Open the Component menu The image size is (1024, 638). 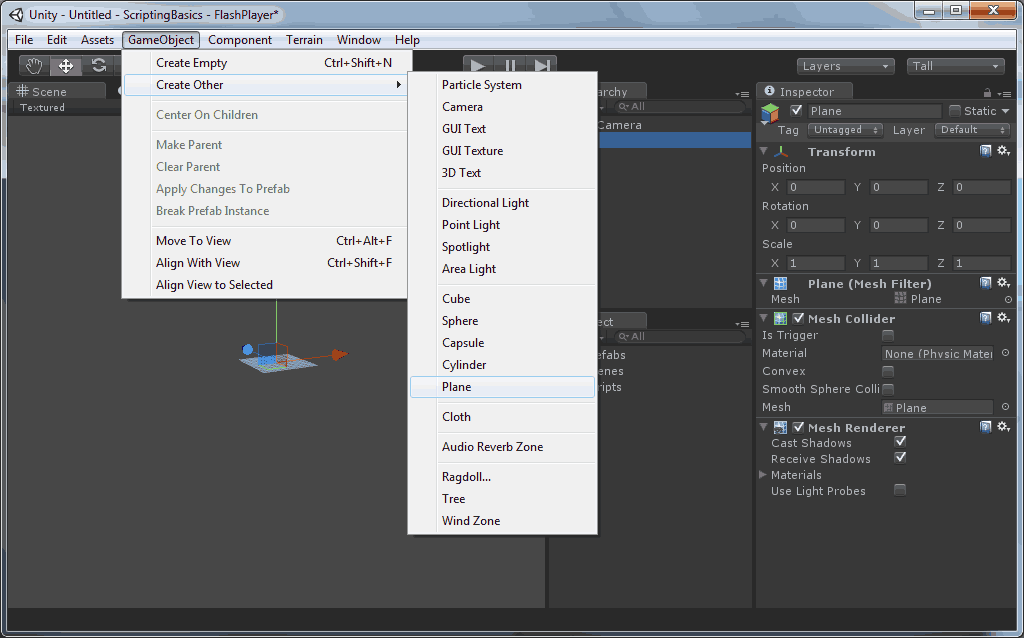[x=240, y=40]
